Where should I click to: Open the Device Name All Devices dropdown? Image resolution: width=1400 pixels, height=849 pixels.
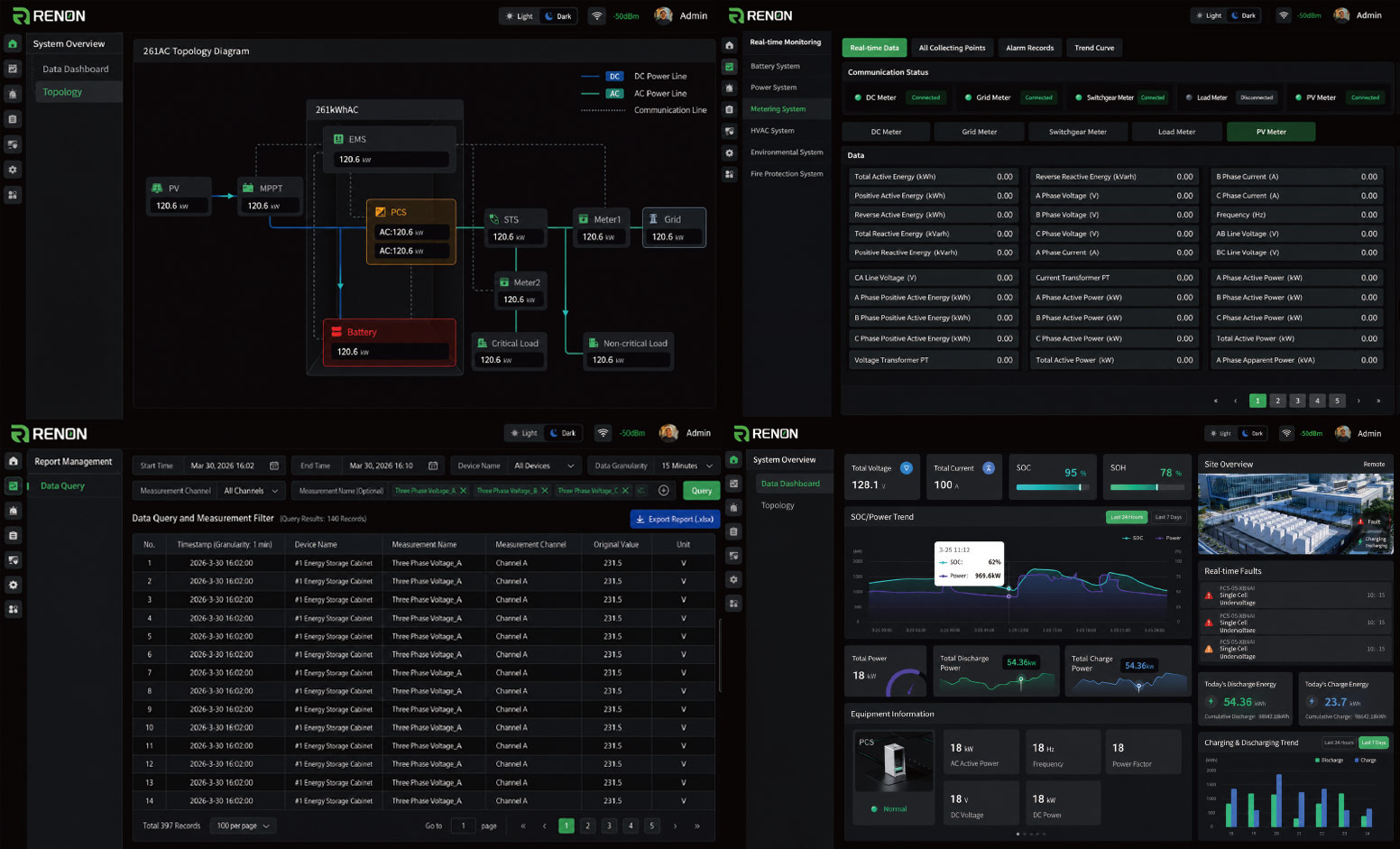[544, 466]
